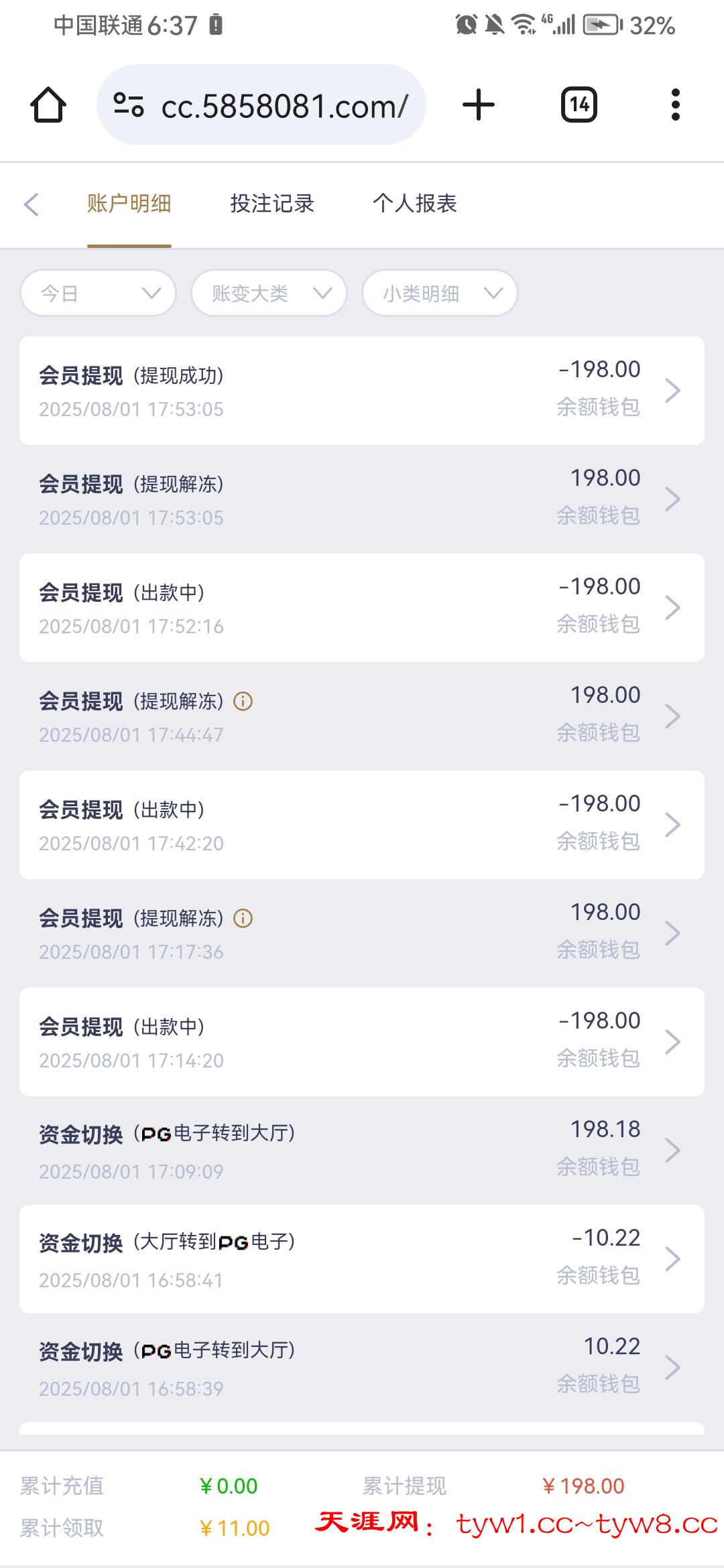Tap the address bar URL field

[x=285, y=106]
